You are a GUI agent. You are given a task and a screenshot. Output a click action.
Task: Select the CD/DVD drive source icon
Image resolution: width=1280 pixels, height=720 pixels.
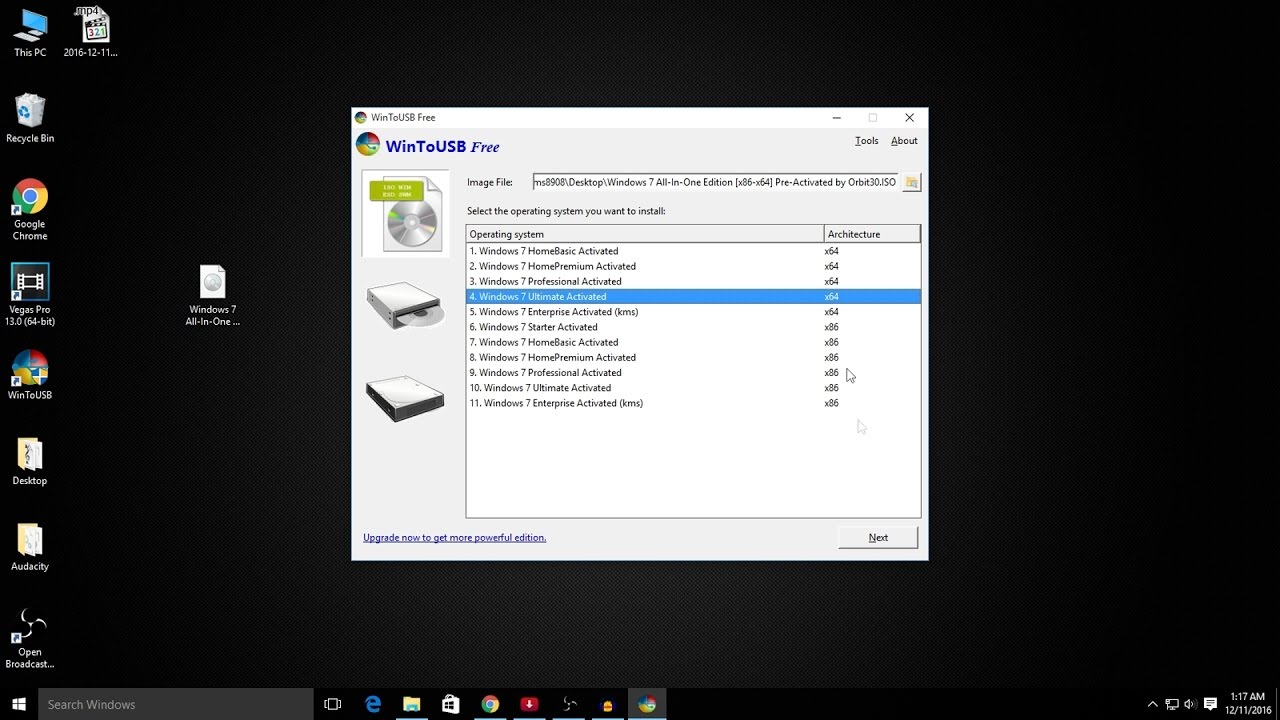pyautogui.click(x=405, y=306)
